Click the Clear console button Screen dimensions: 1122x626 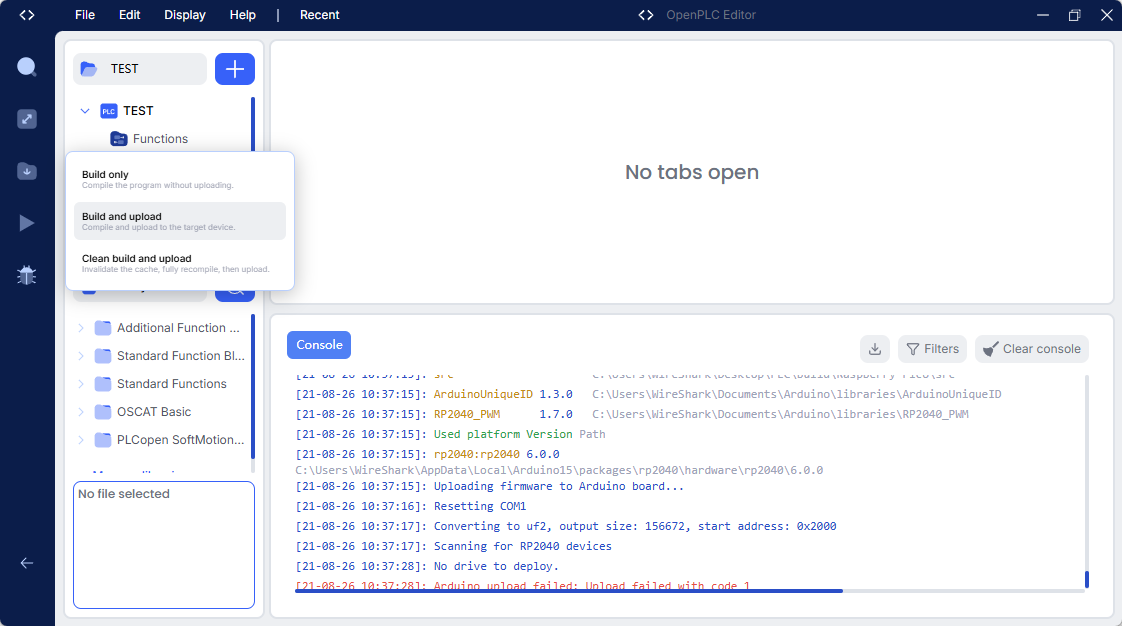click(1032, 349)
